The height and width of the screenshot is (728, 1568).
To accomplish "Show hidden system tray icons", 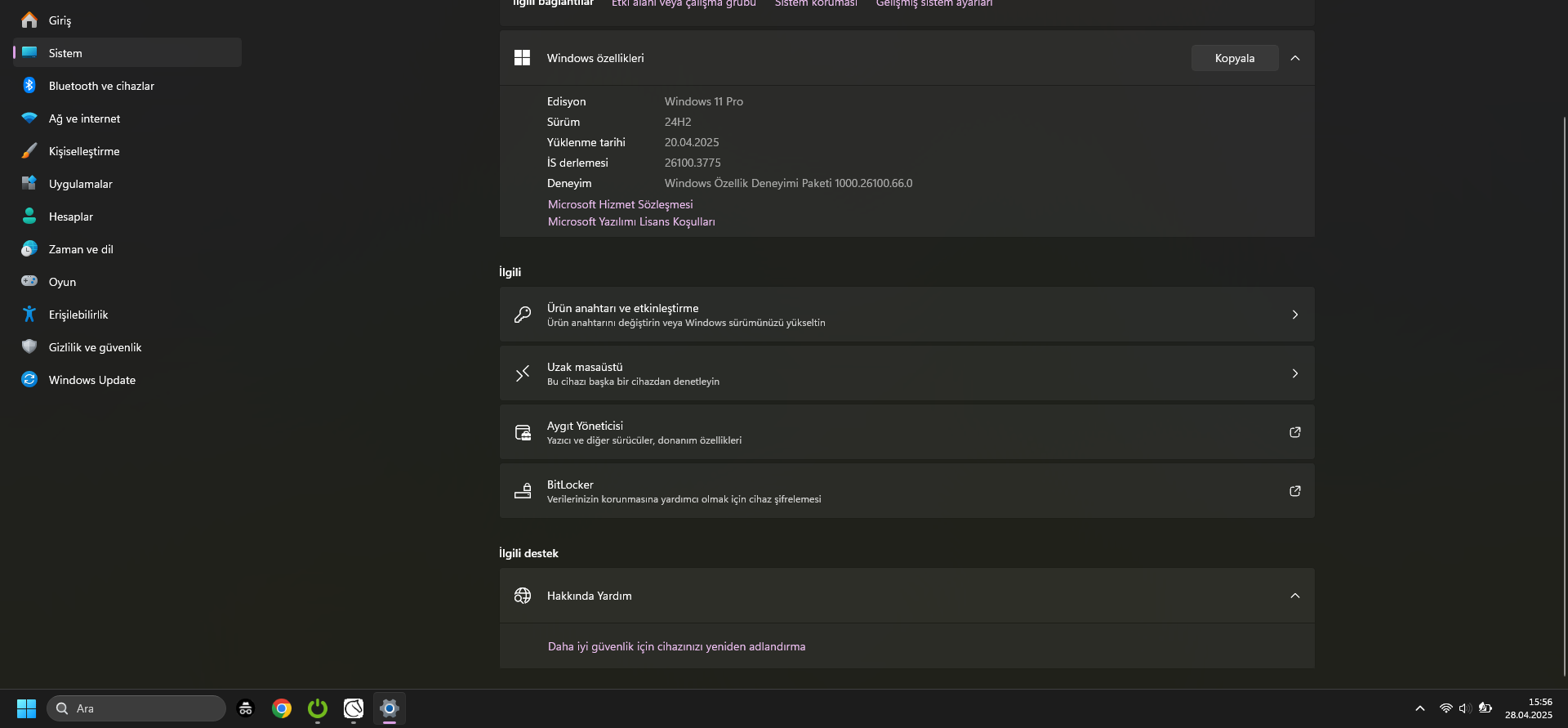I will click(1419, 708).
